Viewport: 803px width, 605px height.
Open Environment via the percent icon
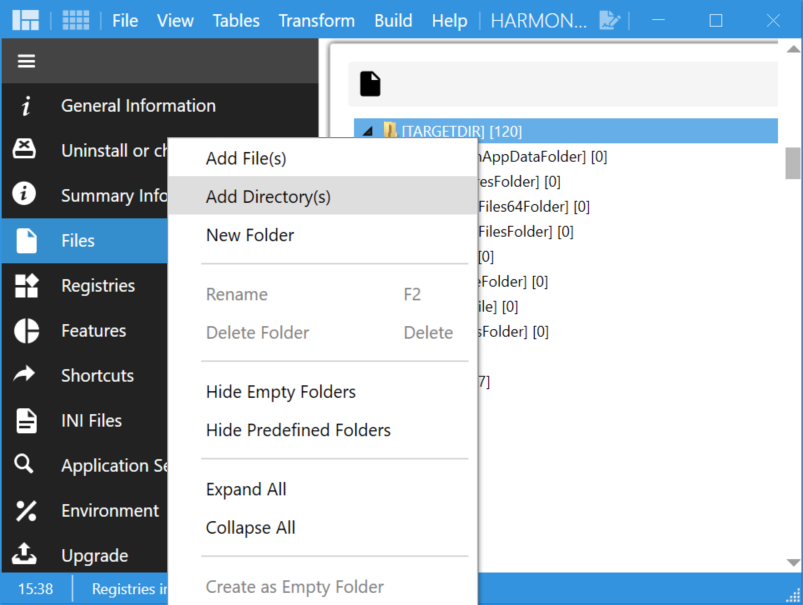click(x=24, y=510)
